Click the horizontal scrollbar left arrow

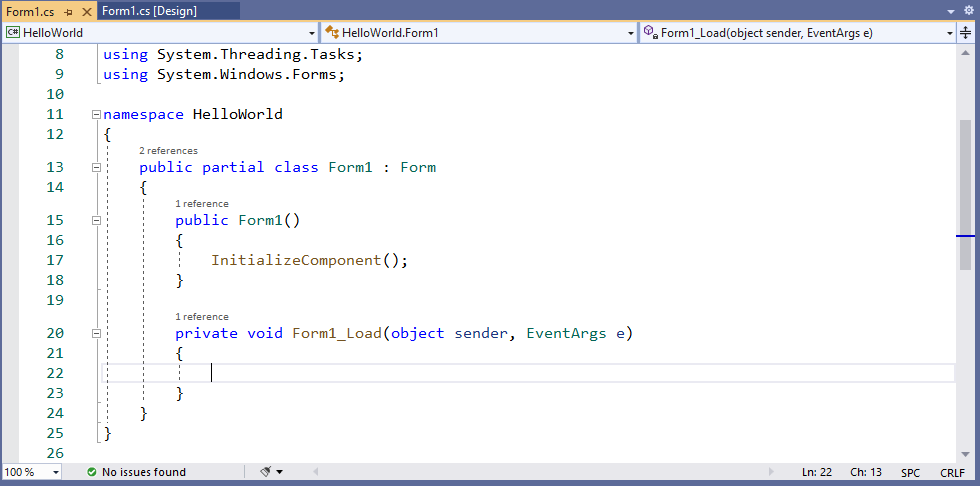[x=315, y=472]
